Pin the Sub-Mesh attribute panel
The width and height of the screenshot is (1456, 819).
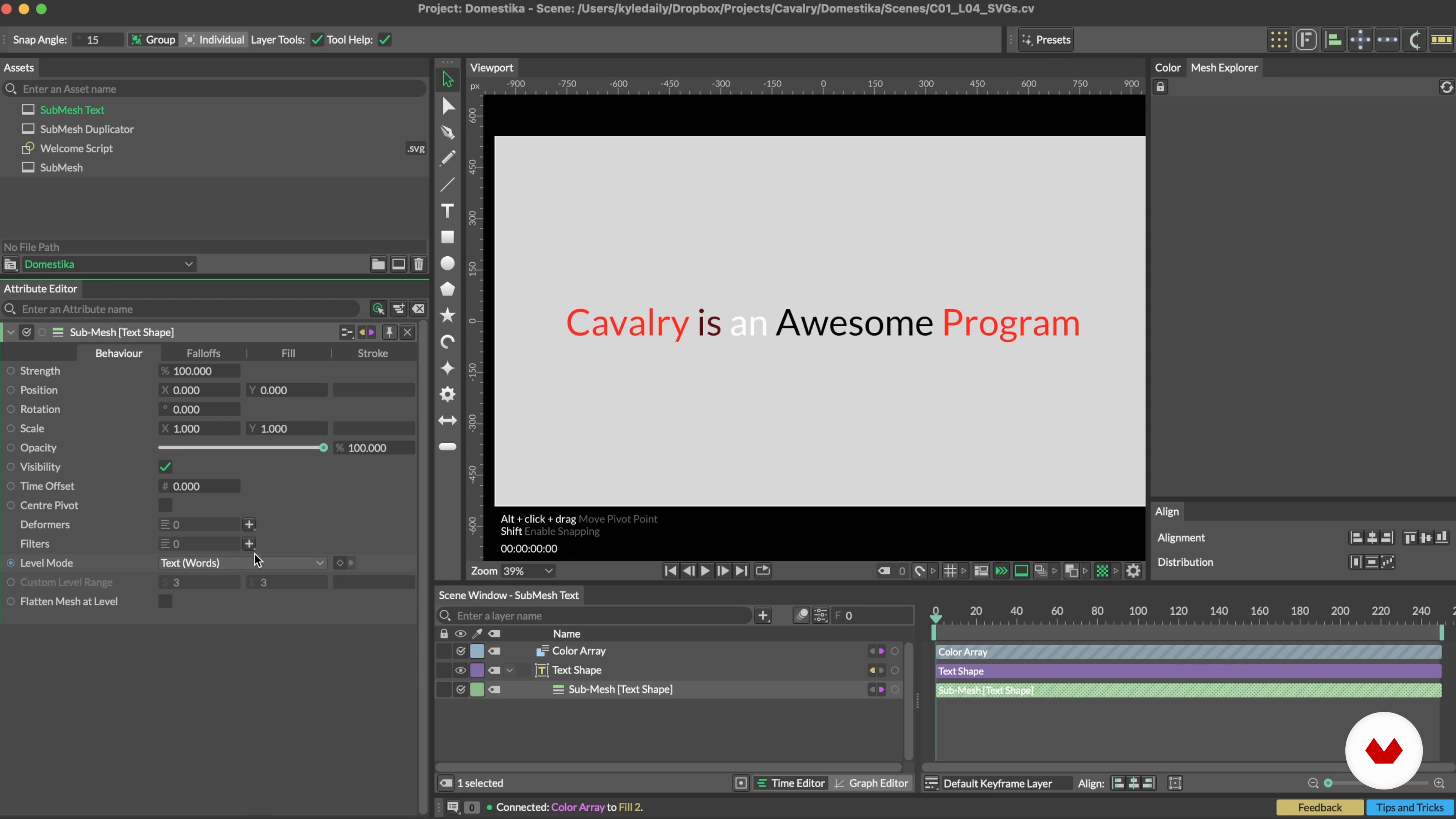coord(389,333)
